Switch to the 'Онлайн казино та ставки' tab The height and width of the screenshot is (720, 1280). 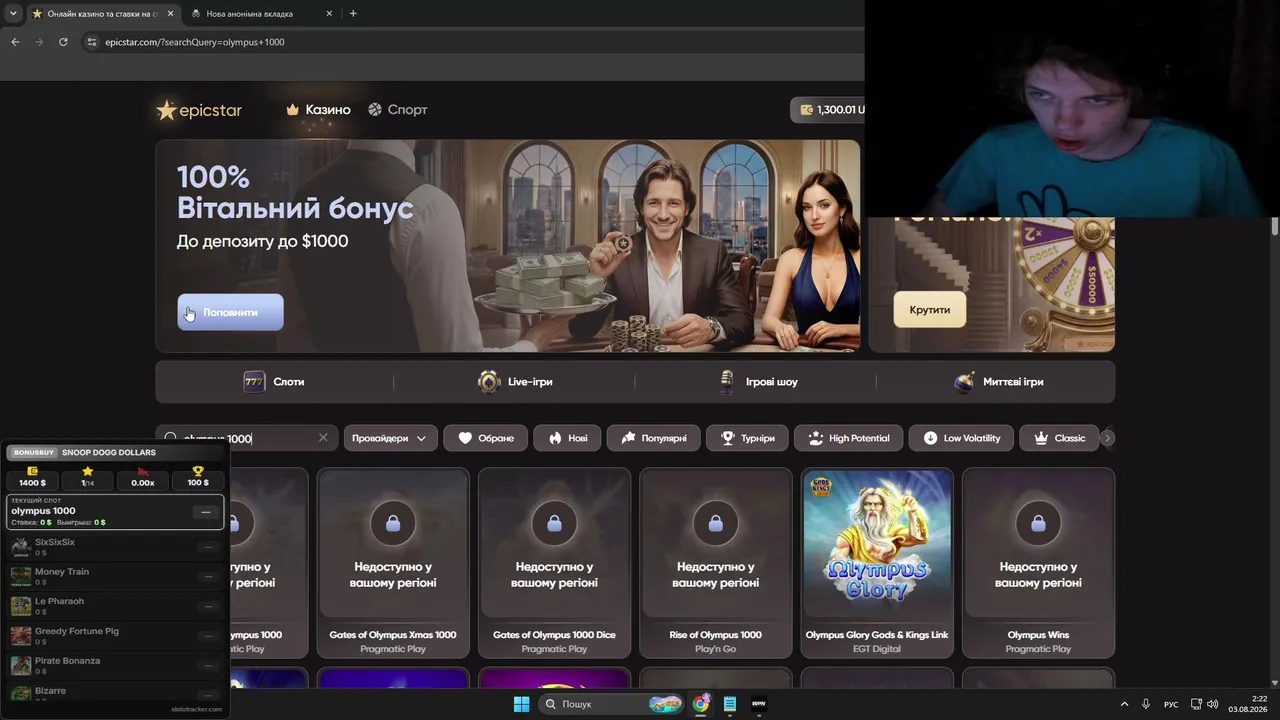(x=104, y=14)
